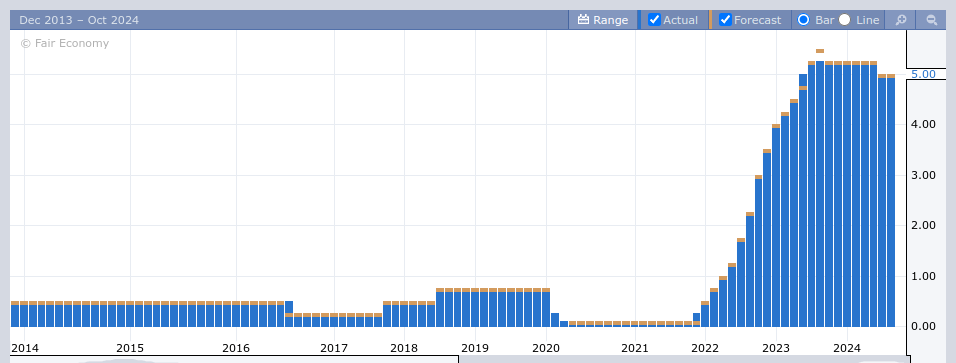Click the 0.00 y-axis label
The width and height of the screenshot is (956, 363).
pyautogui.click(x=923, y=326)
